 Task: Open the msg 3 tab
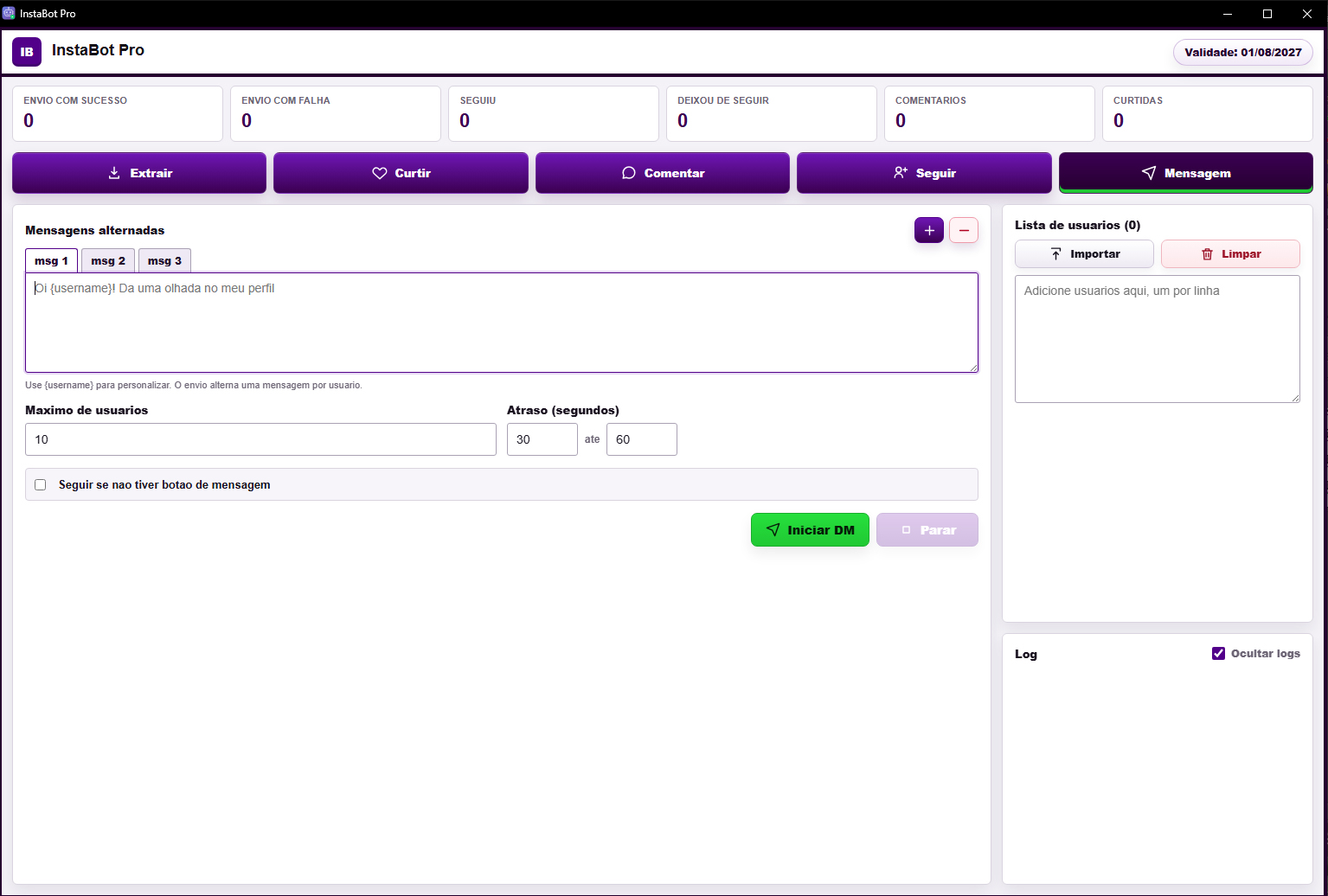tap(164, 260)
